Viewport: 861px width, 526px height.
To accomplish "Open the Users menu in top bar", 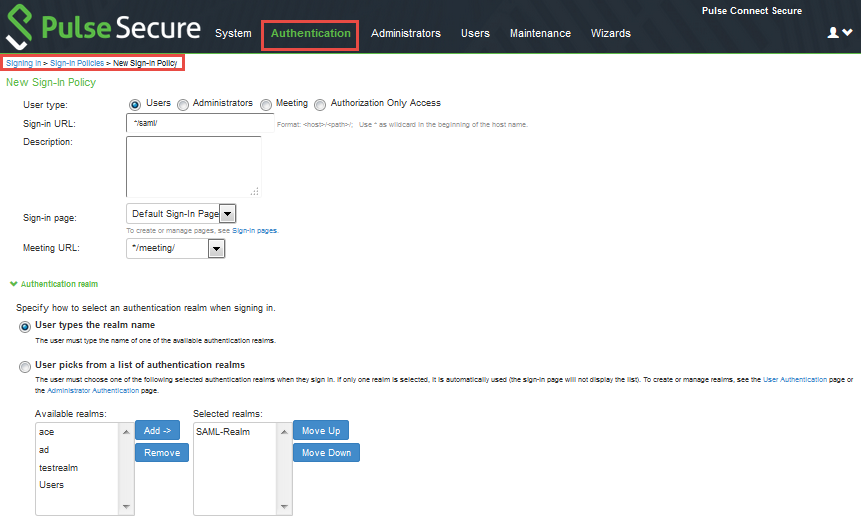I will tap(475, 33).
